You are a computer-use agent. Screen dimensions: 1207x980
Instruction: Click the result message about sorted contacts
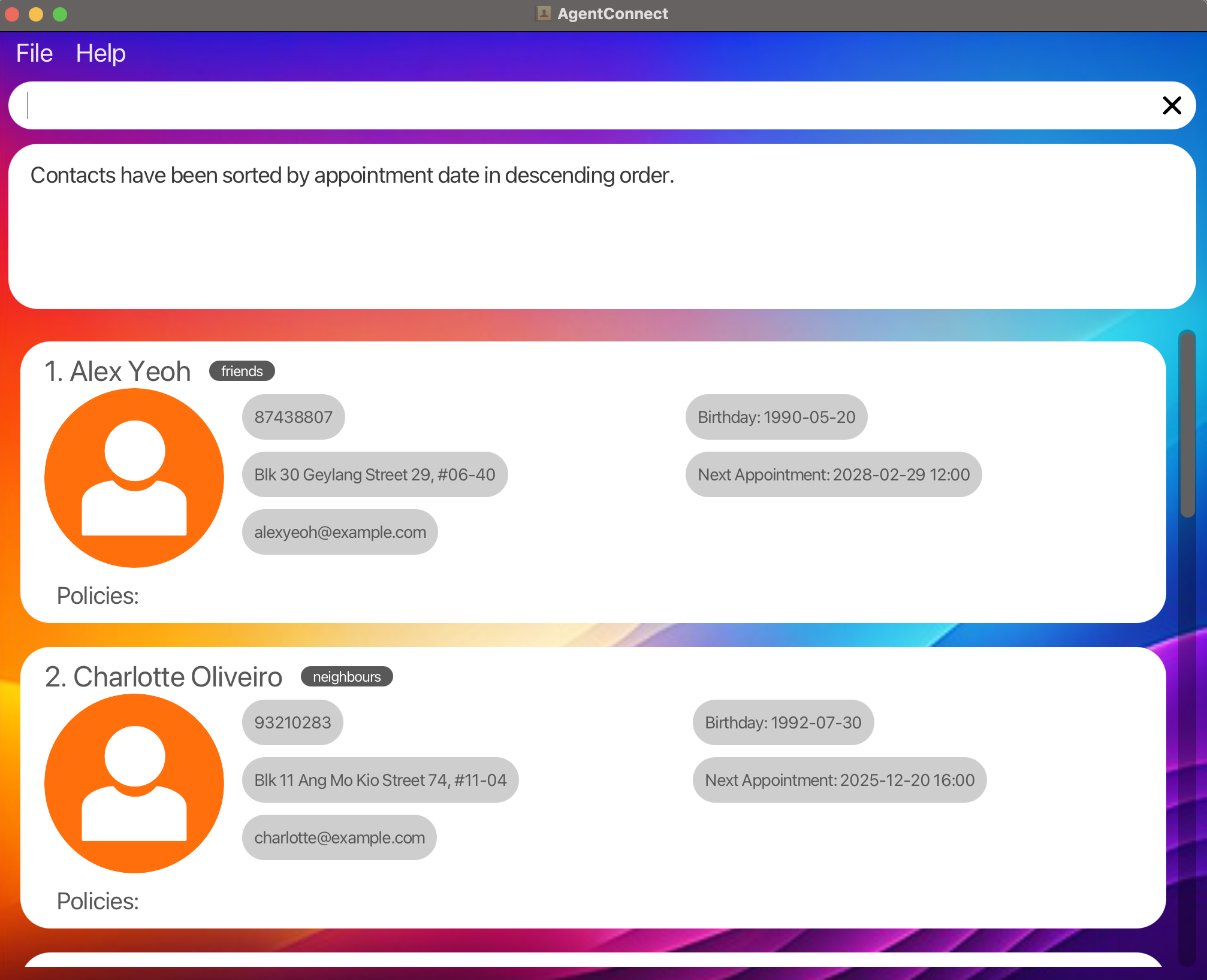tap(352, 176)
